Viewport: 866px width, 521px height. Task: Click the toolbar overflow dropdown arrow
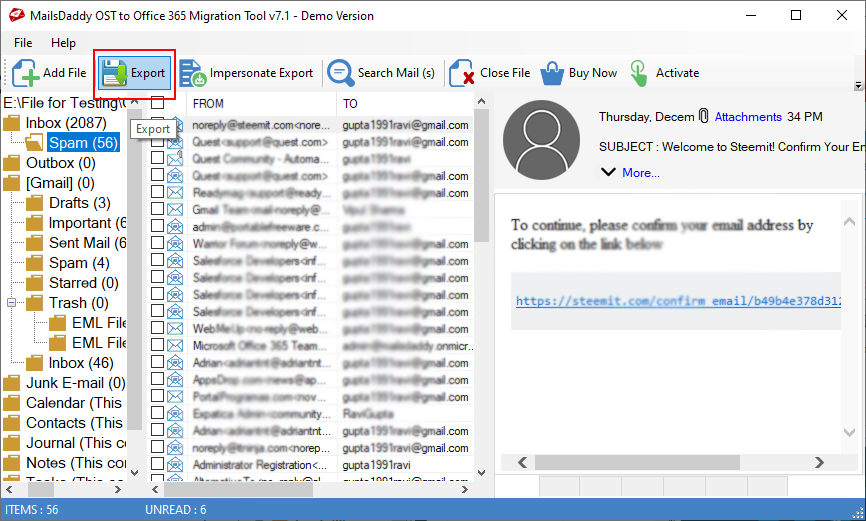pos(858,86)
